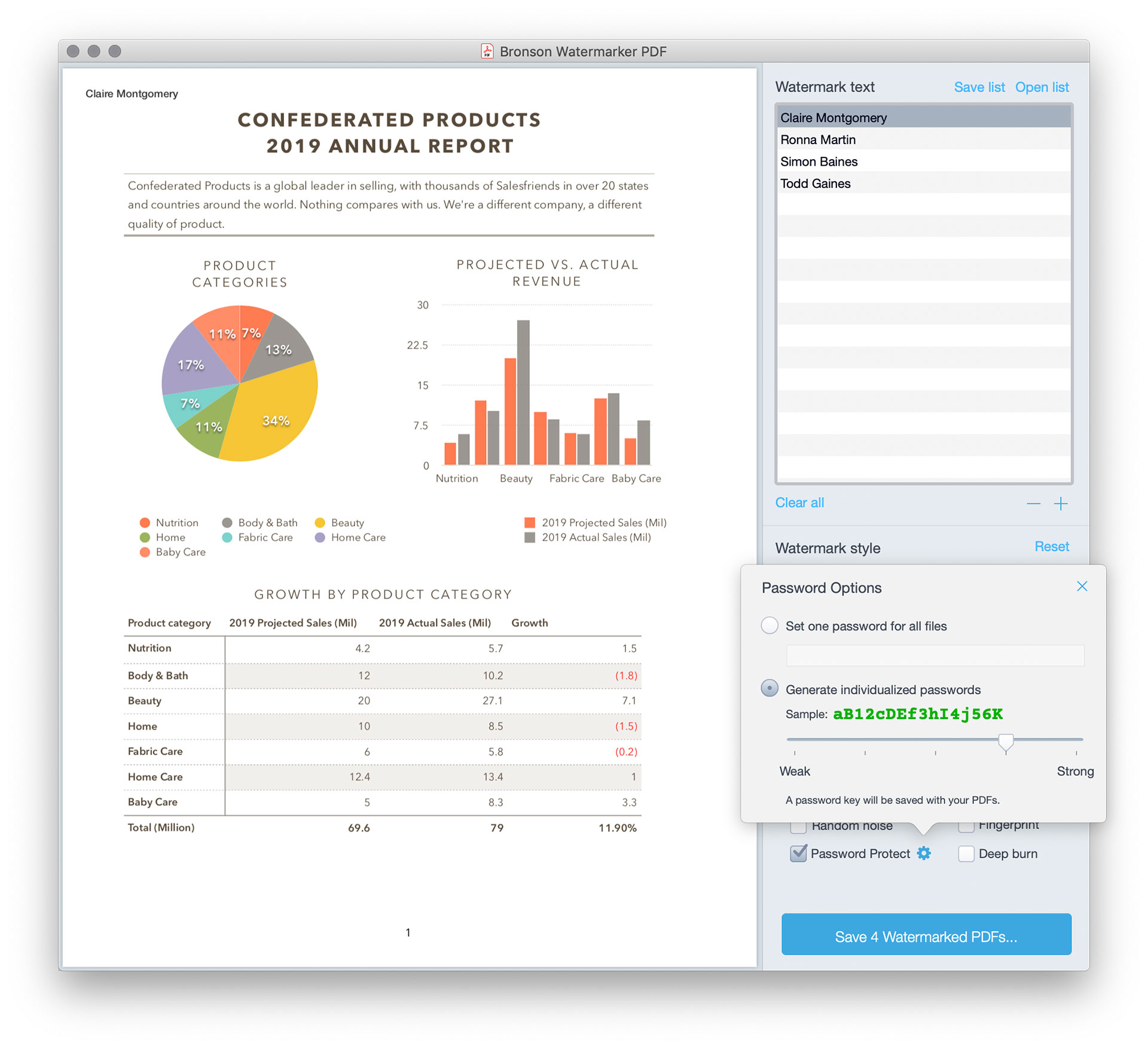Click the single password text field
The height and width of the screenshot is (1048, 1148).
click(935, 656)
